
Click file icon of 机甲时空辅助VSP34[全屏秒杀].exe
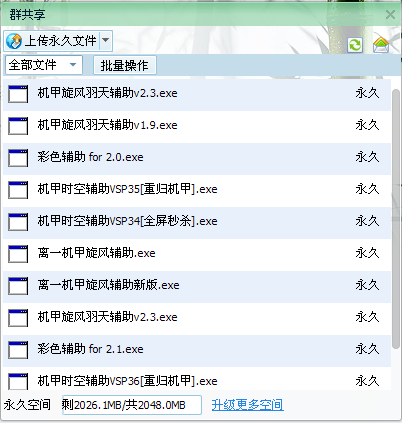click(x=18, y=222)
